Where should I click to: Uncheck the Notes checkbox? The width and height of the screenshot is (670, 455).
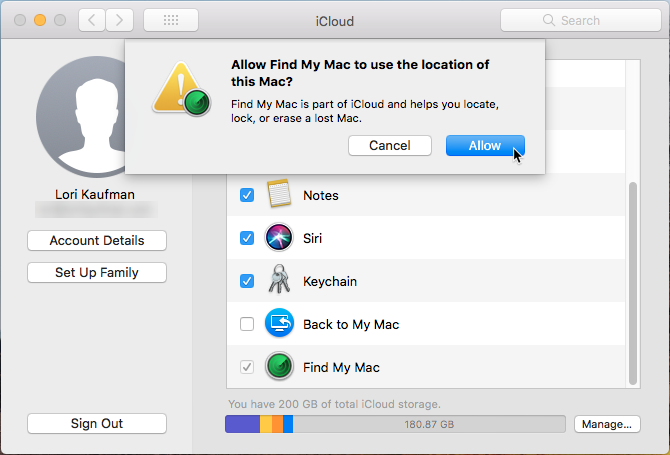tap(247, 195)
